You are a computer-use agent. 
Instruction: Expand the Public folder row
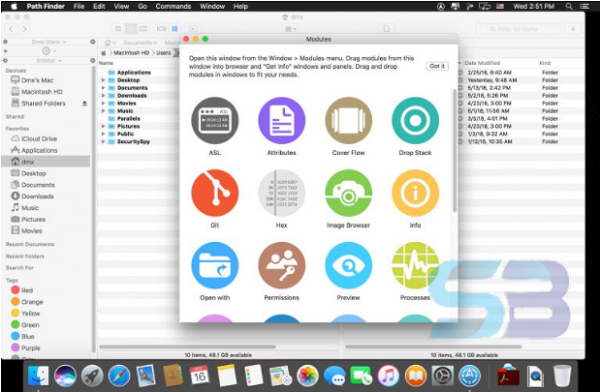(103, 134)
